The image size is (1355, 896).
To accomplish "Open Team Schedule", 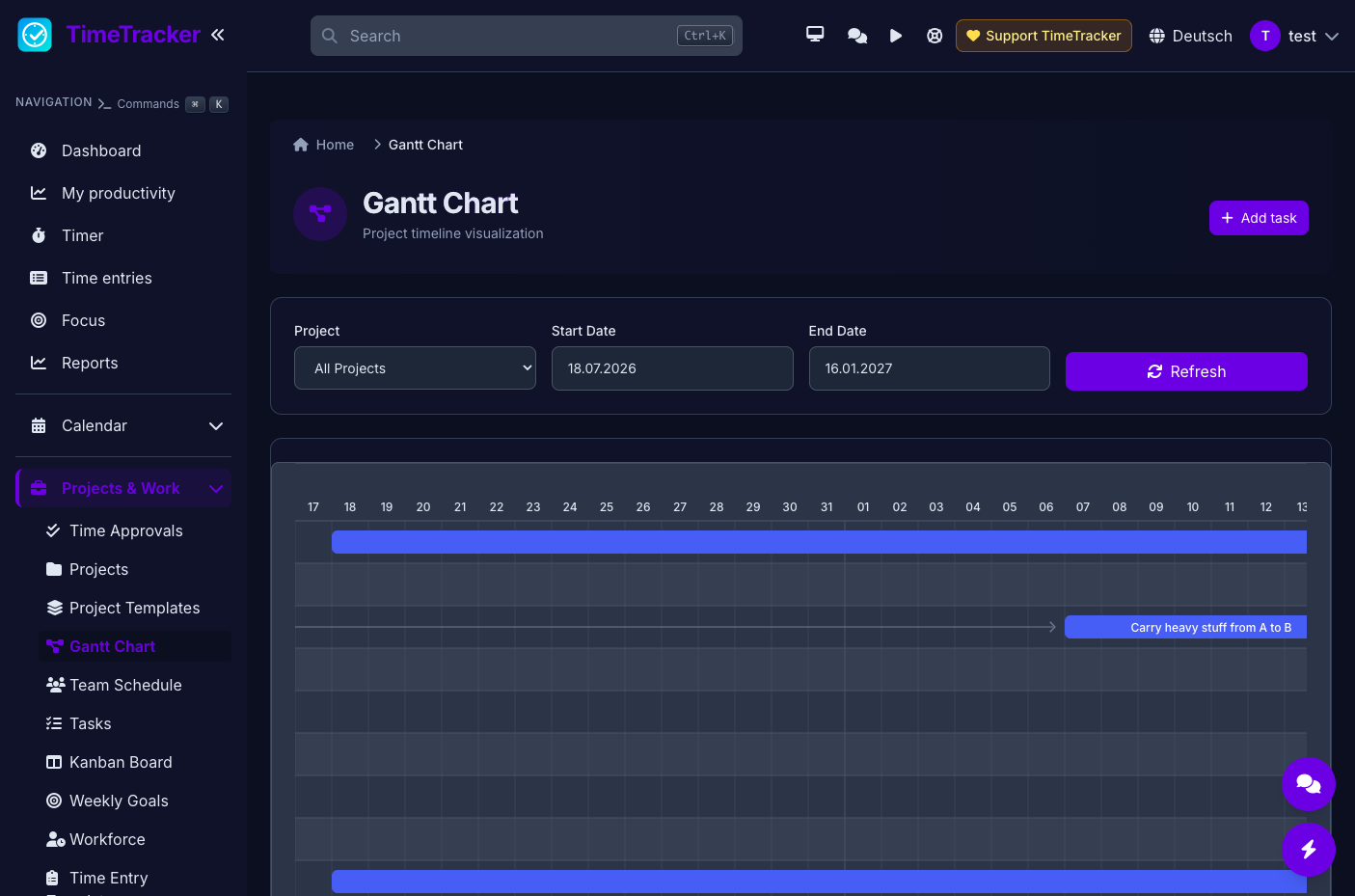I will pyautogui.click(x=135, y=685).
